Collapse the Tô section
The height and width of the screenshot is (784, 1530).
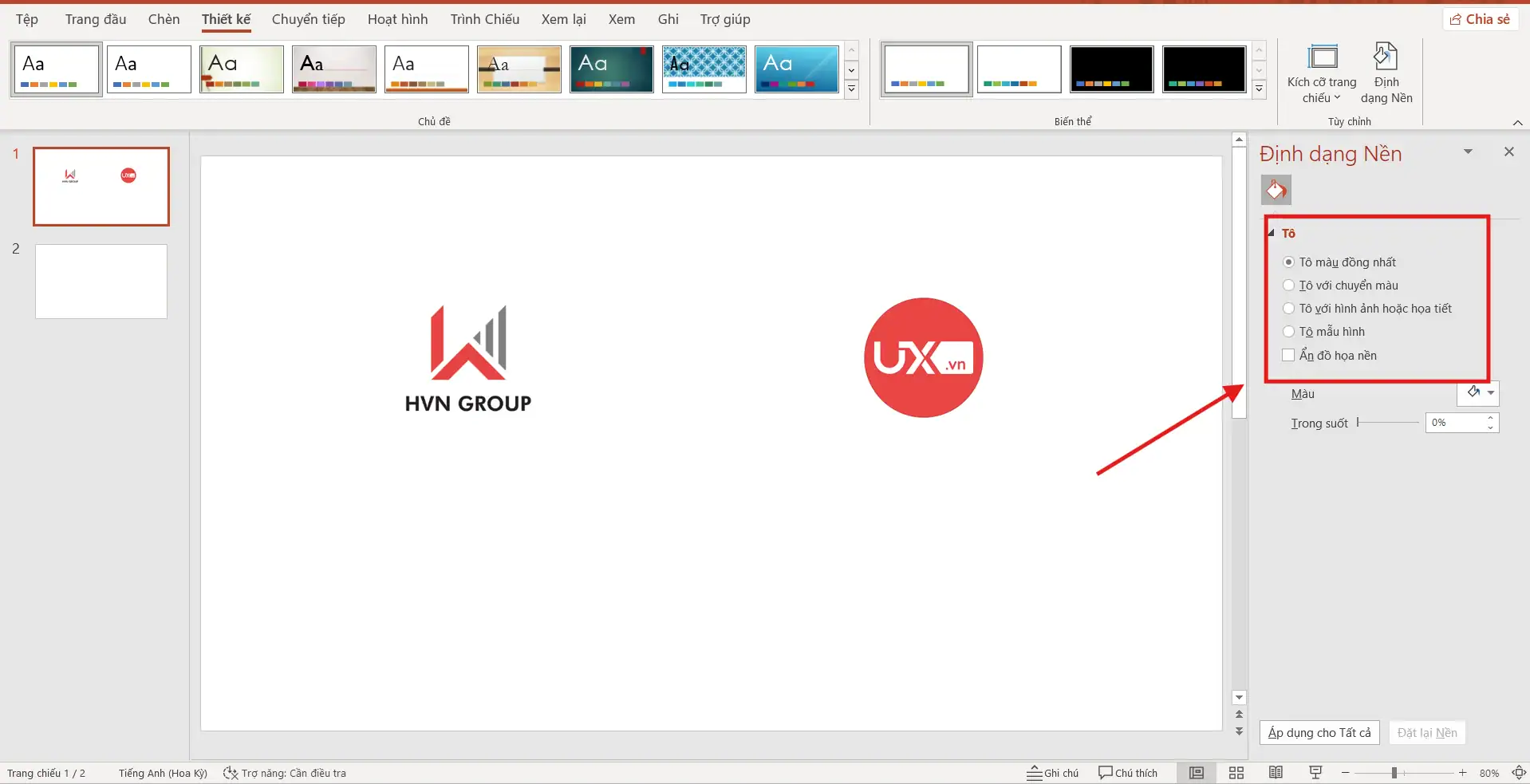[1272, 232]
